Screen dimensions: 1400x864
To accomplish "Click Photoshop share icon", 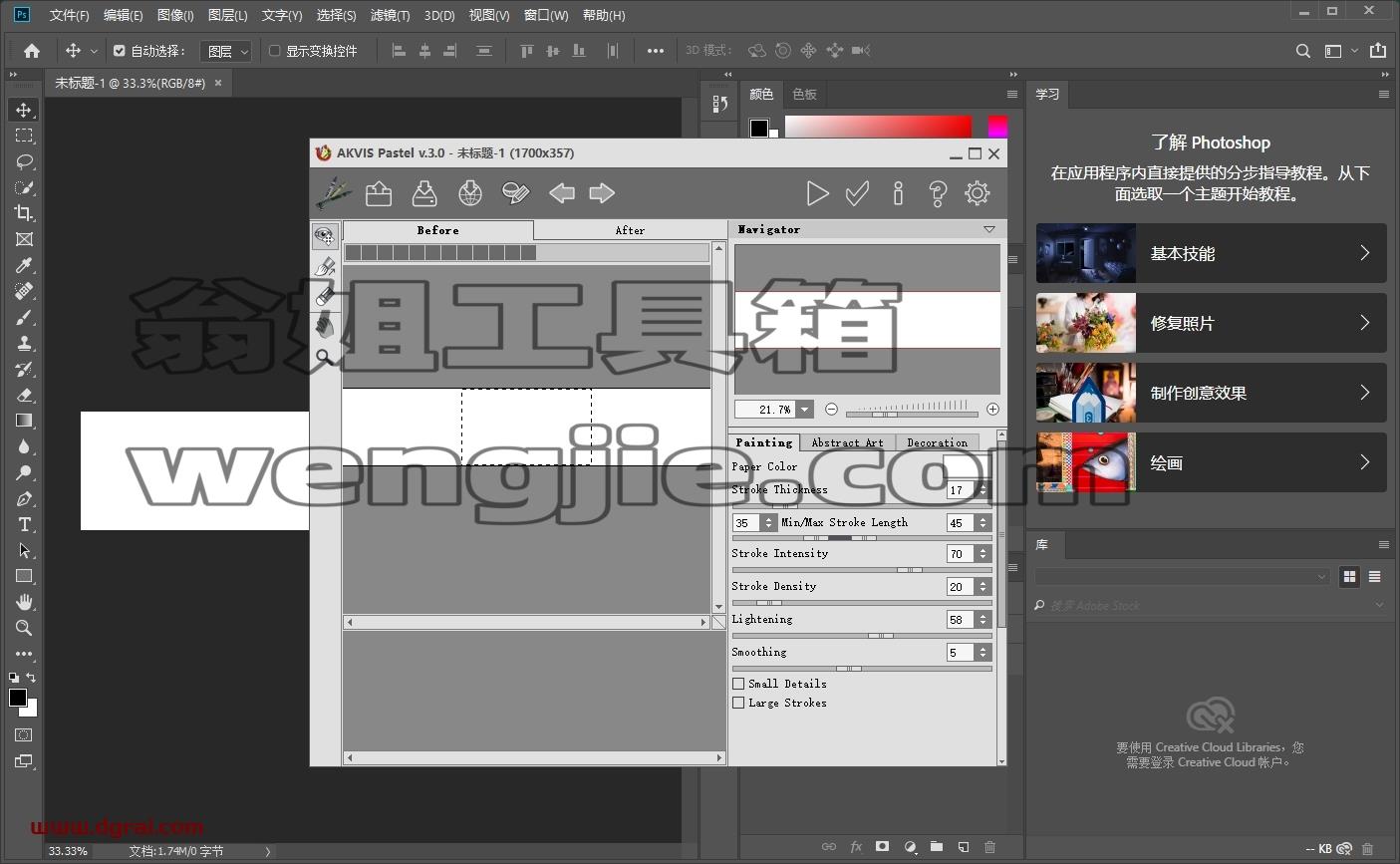I will [x=1378, y=51].
